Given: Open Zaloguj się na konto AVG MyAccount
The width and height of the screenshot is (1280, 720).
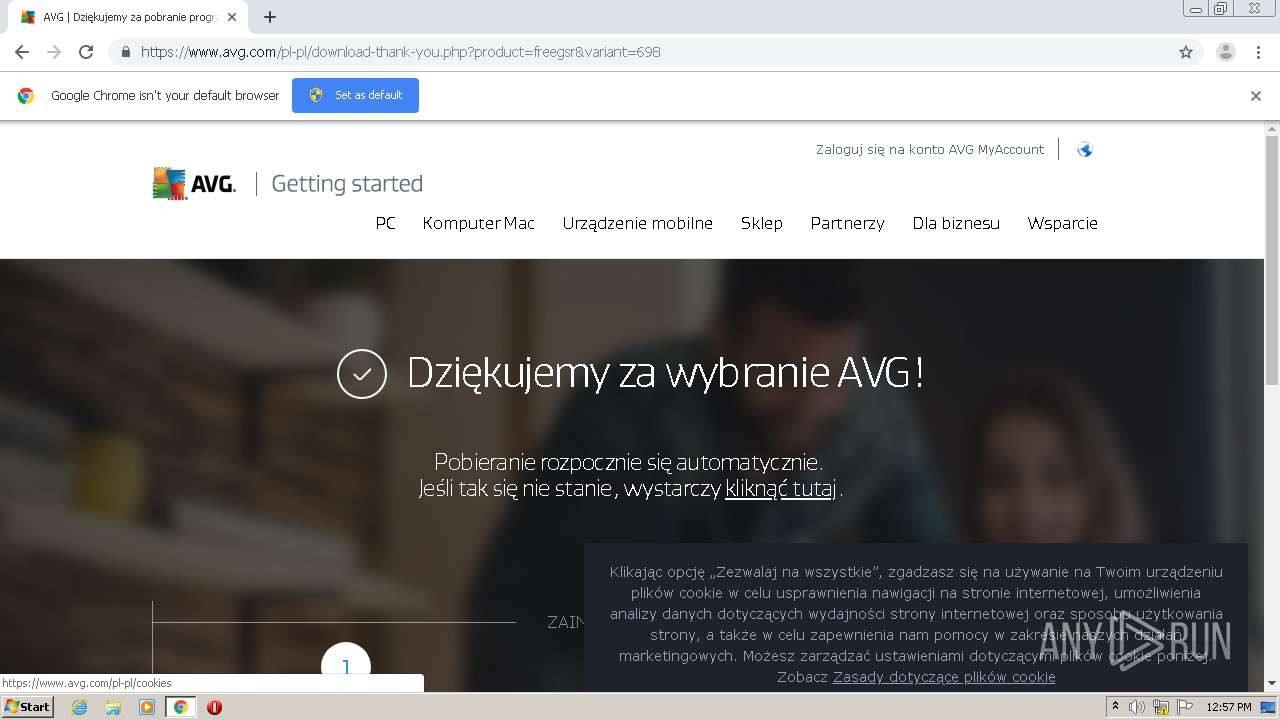Looking at the screenshot, I should (x=930, y=149).
